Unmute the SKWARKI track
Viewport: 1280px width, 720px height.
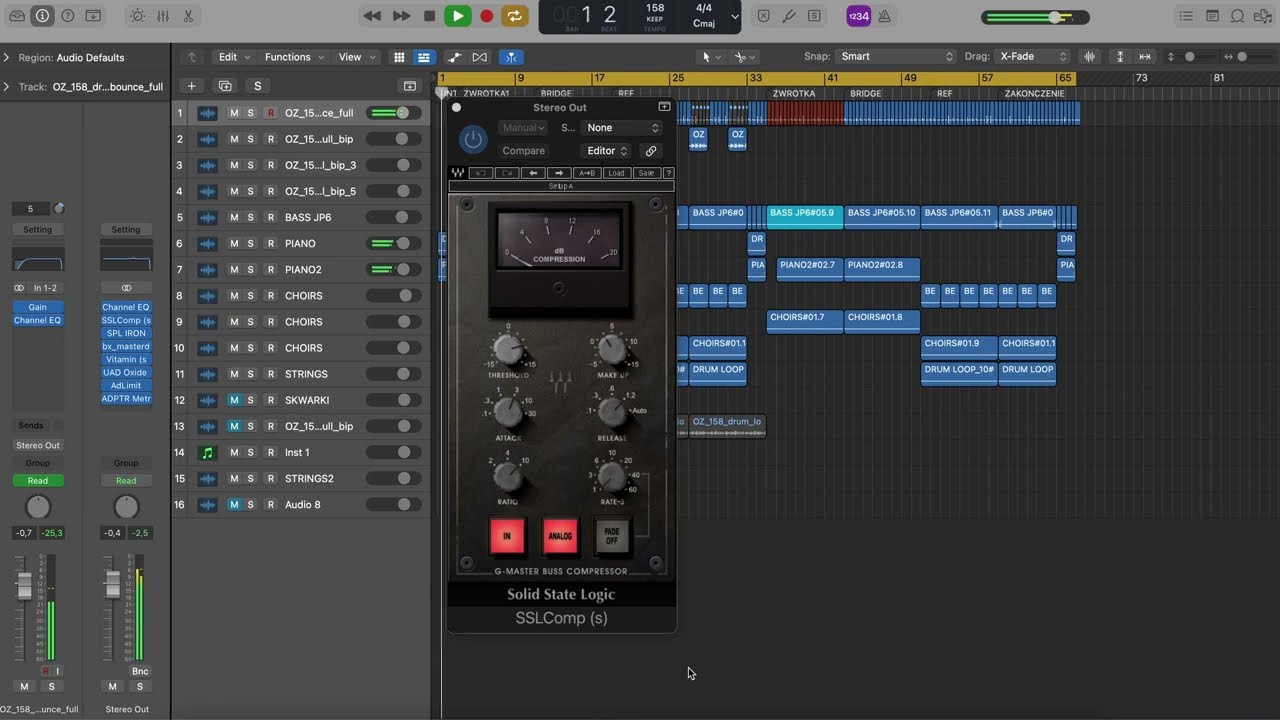click(x=234, y=400)
